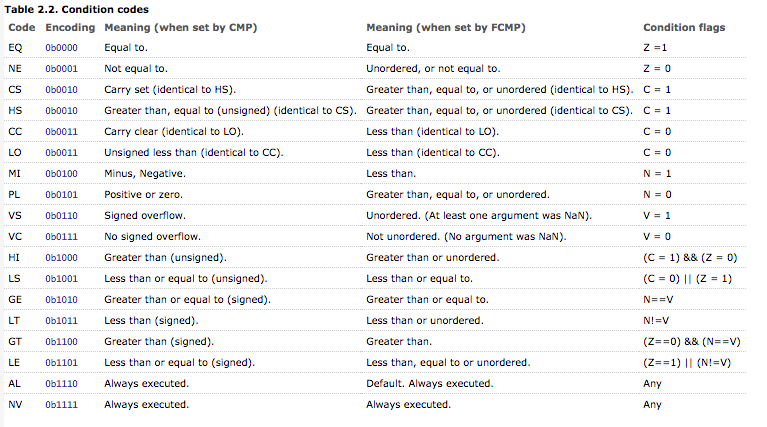Click the 'Condition flags' column header
This screenshot has width=767, height=427.
click(684, 27)
